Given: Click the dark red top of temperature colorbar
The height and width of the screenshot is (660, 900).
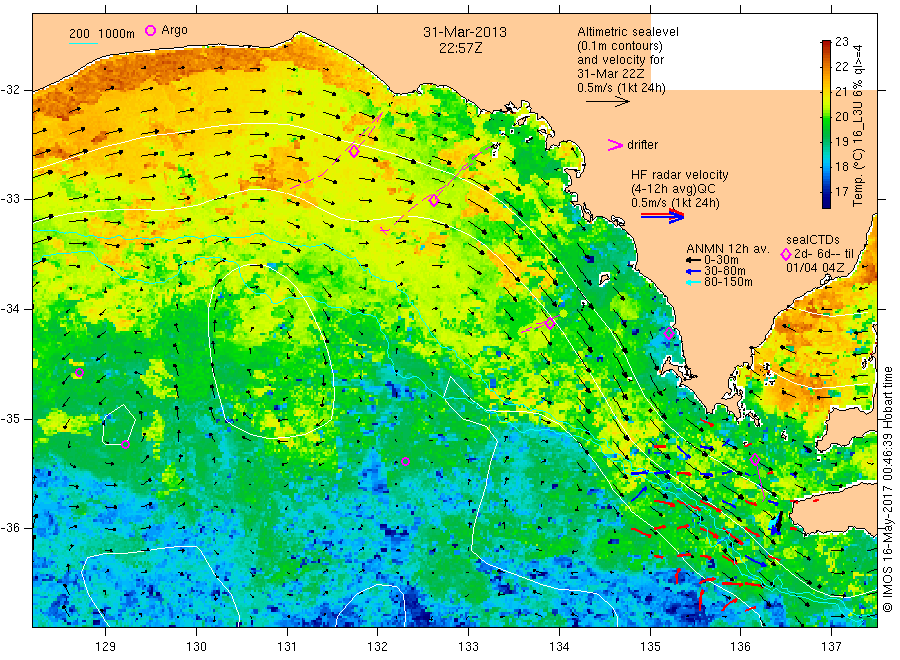Looking at the screenshot, I should coord(826,44).
